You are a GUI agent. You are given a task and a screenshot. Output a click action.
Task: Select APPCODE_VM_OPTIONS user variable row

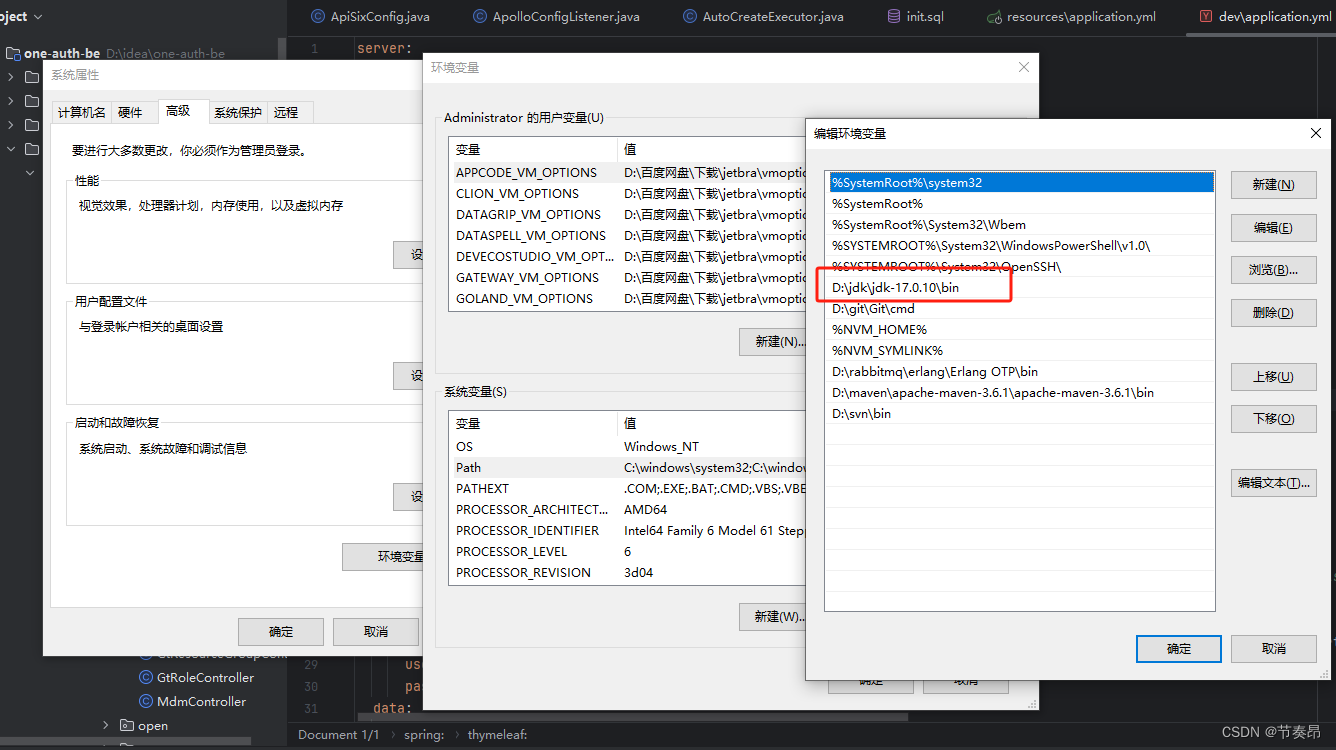(628, 172)
